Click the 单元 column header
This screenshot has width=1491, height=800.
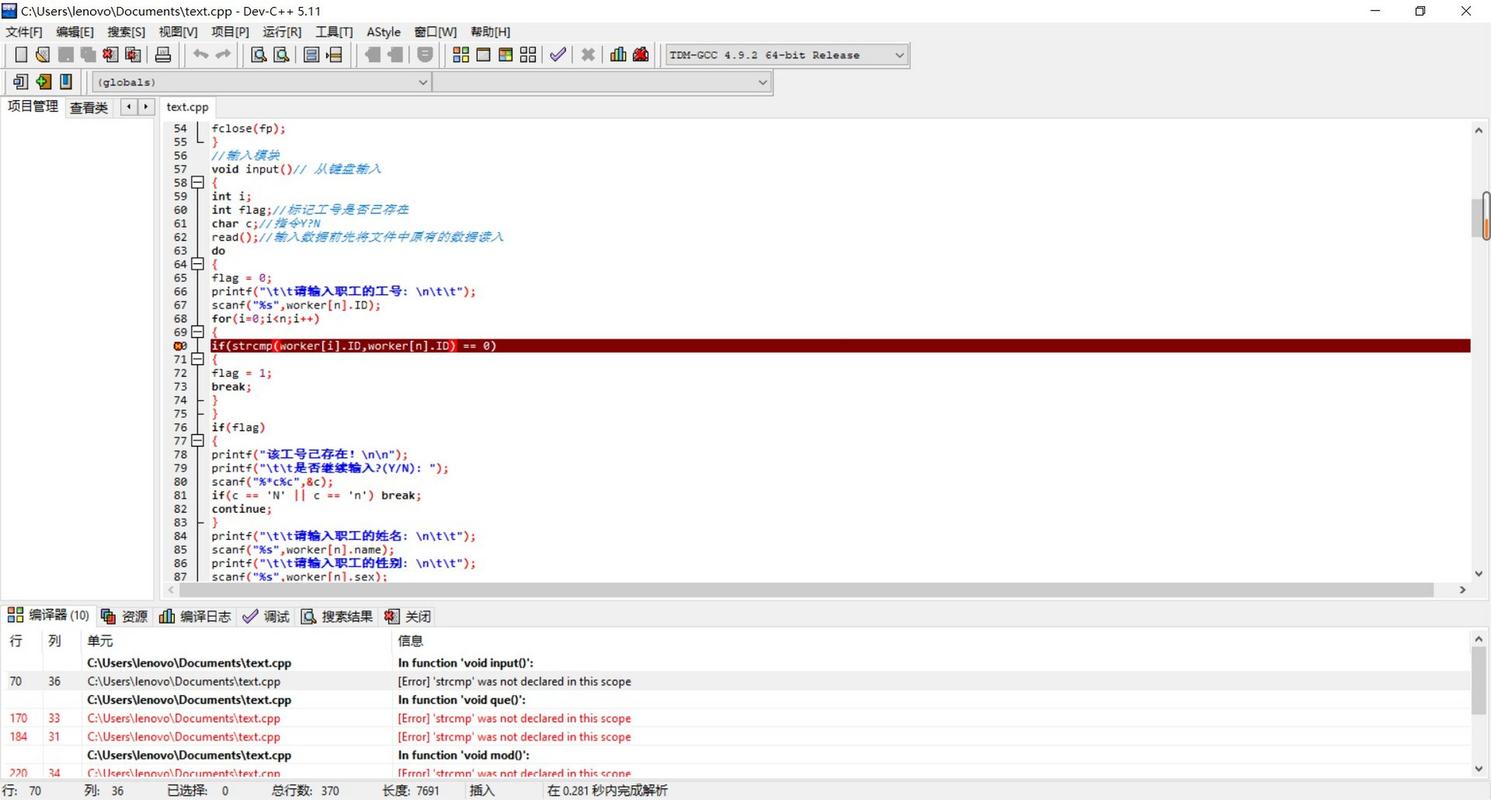pos(100,641)
